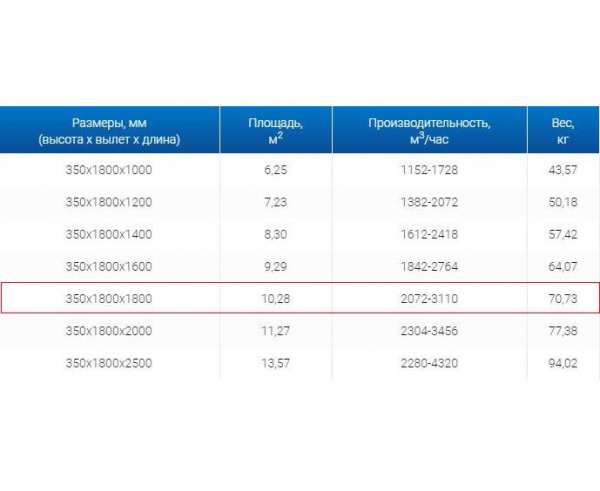
Task: Click the area value 13,57
Action: [x=276, y=362]
